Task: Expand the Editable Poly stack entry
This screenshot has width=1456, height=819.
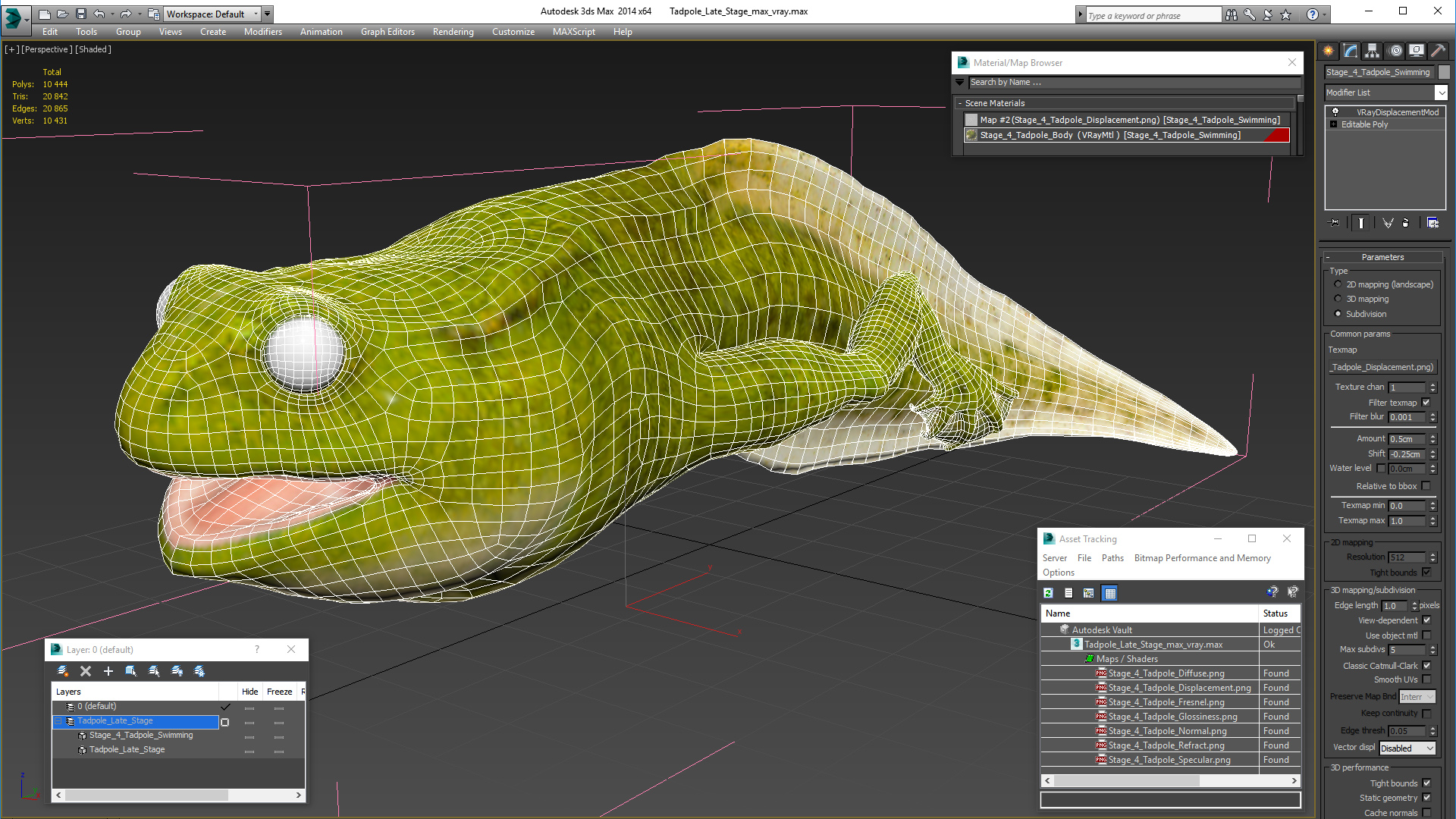Action: (1333, 124)
